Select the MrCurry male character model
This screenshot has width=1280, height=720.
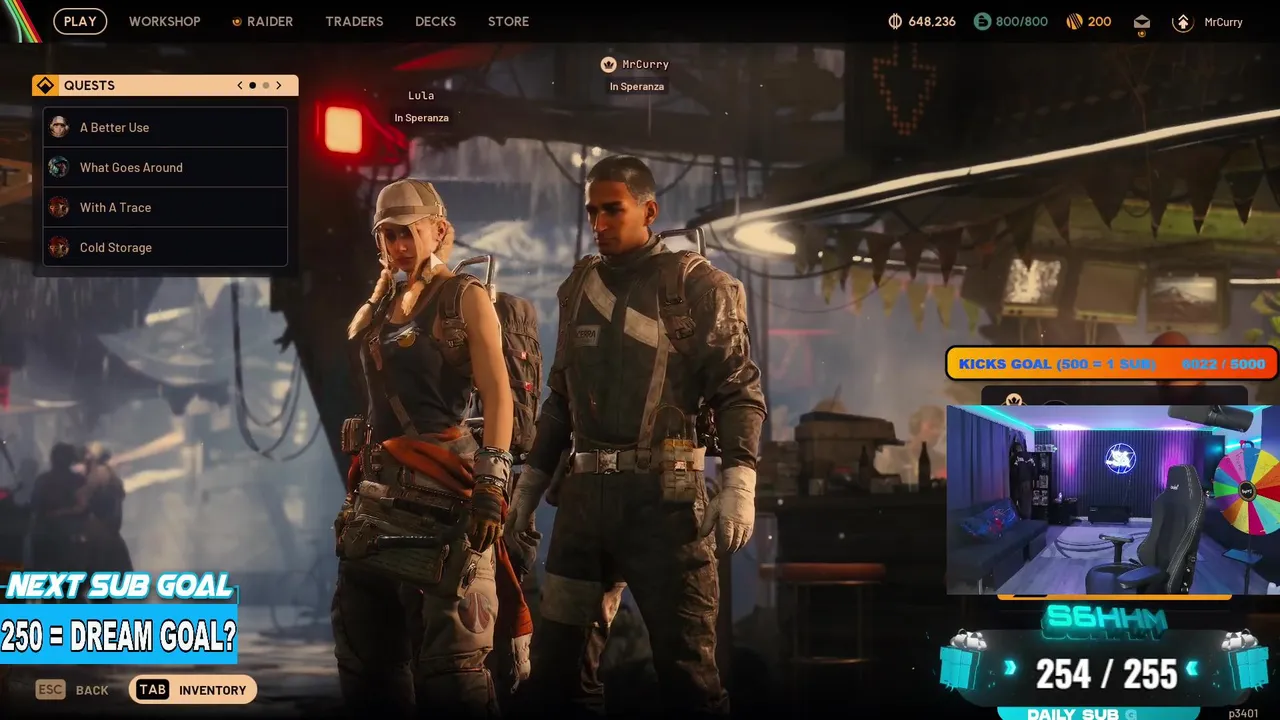pyautogui.click(x=640, y=430)
